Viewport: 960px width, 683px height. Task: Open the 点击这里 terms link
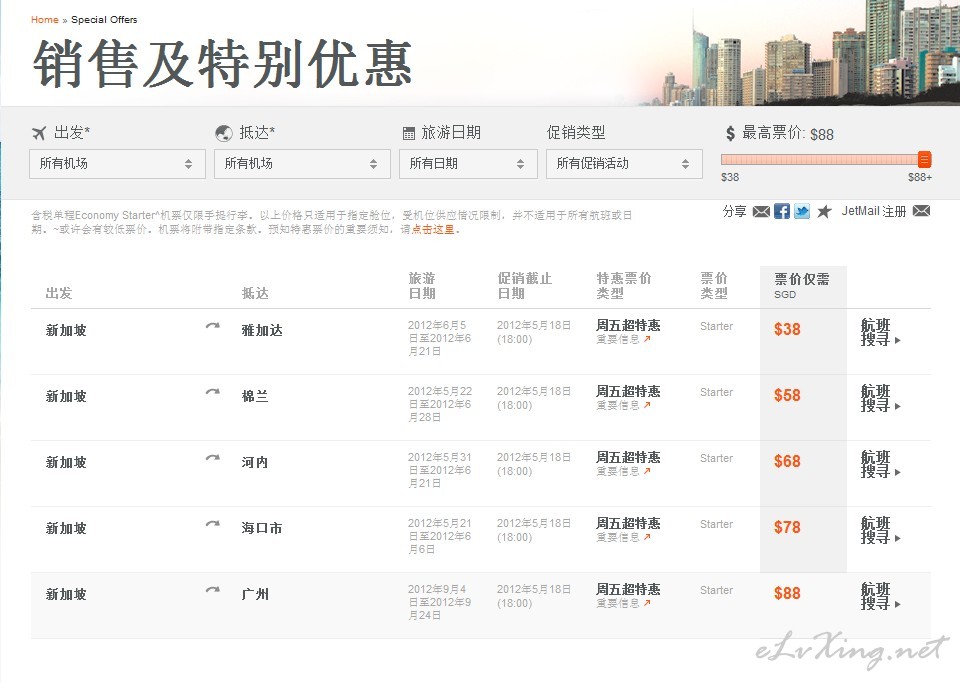pos(433,230)
